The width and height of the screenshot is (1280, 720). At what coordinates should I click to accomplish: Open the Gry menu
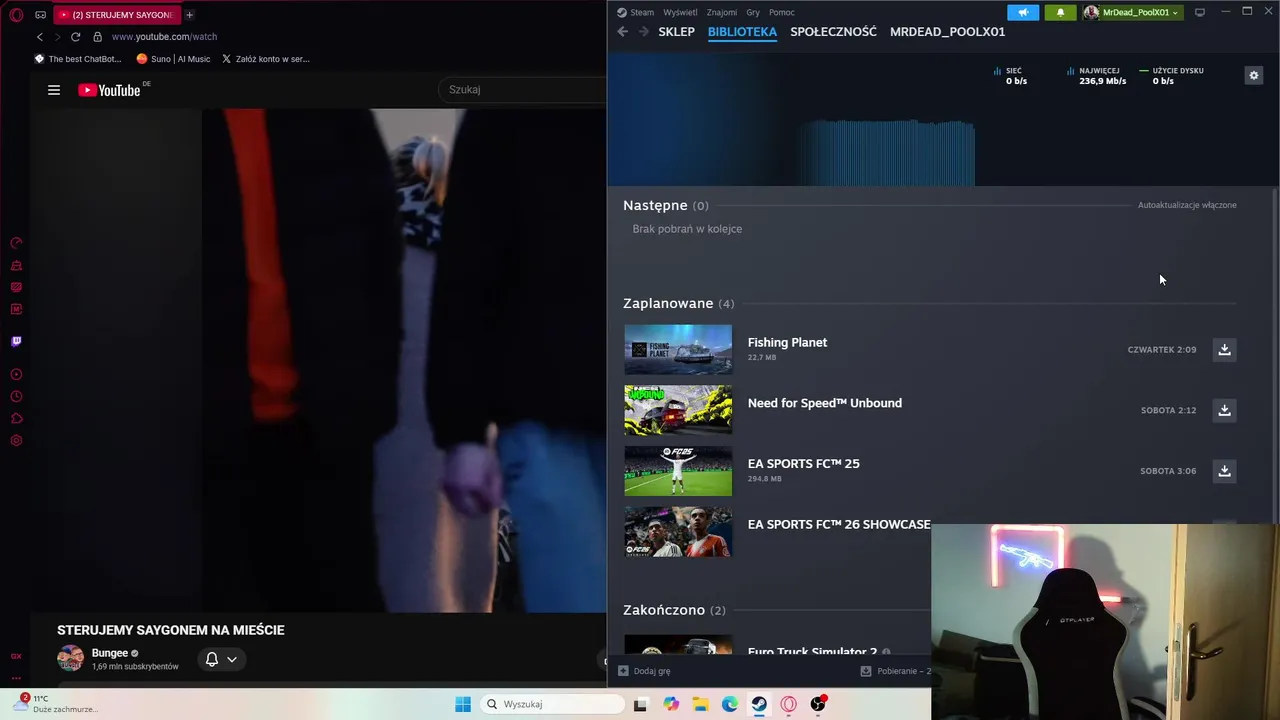[x=753, y=12]
